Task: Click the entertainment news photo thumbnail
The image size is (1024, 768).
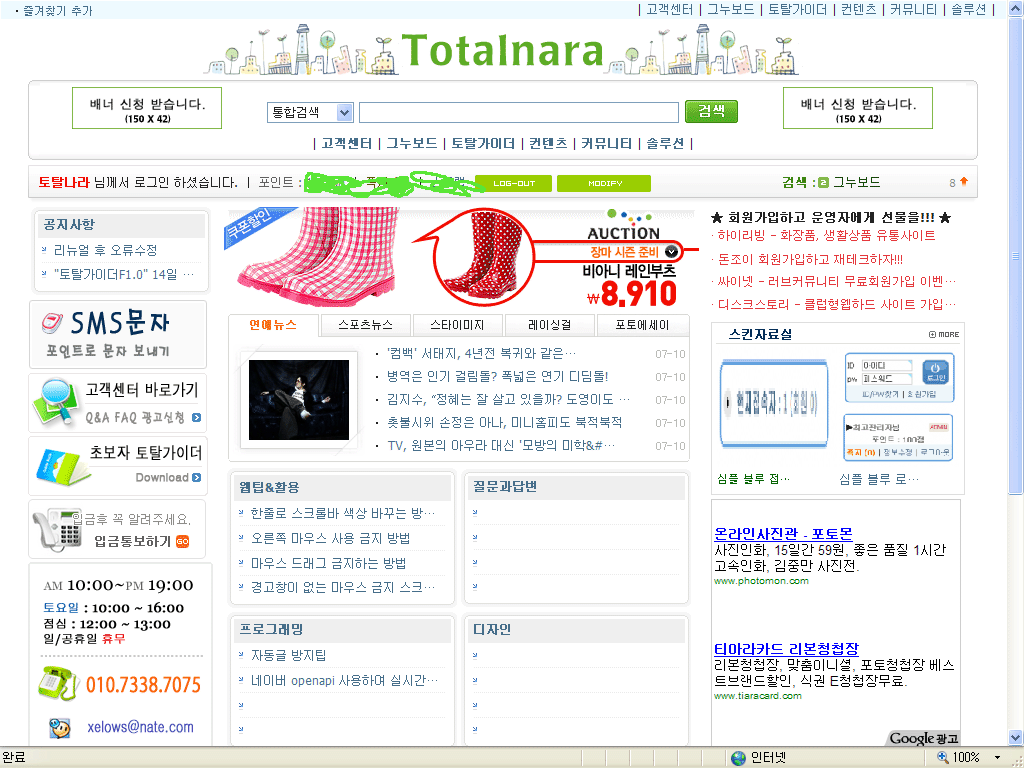Action: point(298,400)
